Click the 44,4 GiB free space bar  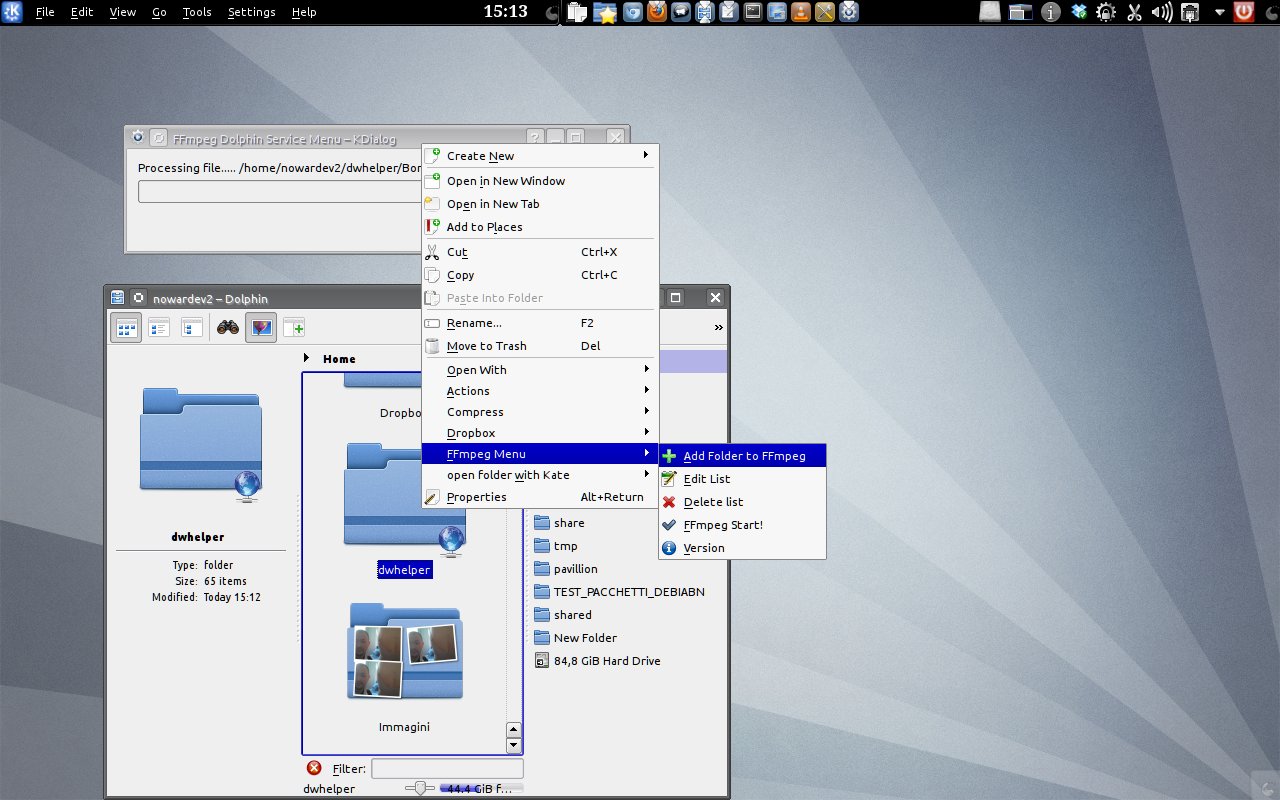point(481,788)
